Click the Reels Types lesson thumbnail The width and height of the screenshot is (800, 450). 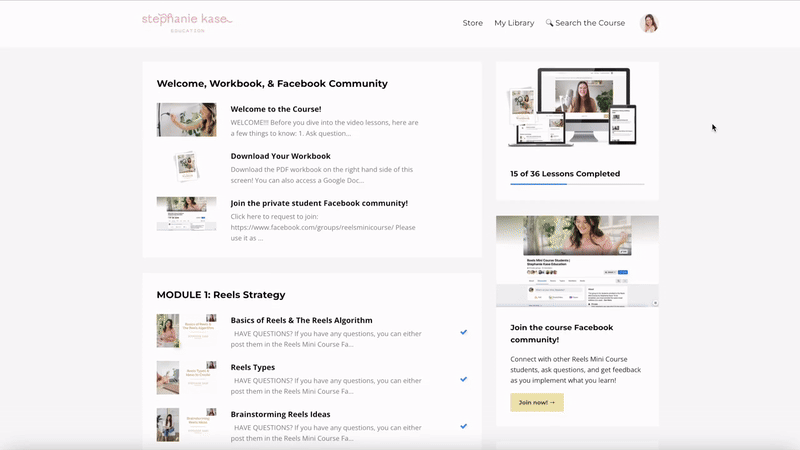tap(186, 378)
